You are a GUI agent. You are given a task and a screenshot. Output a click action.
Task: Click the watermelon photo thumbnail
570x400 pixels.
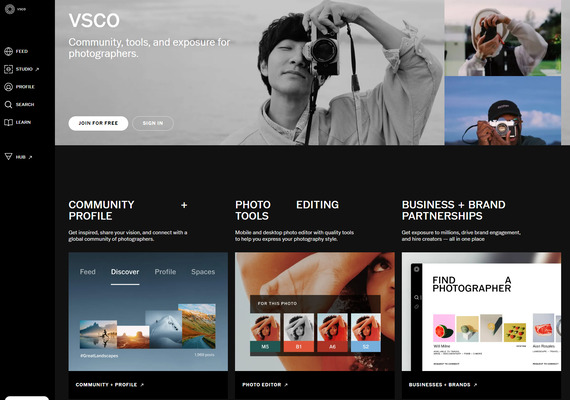coord(444,328)
